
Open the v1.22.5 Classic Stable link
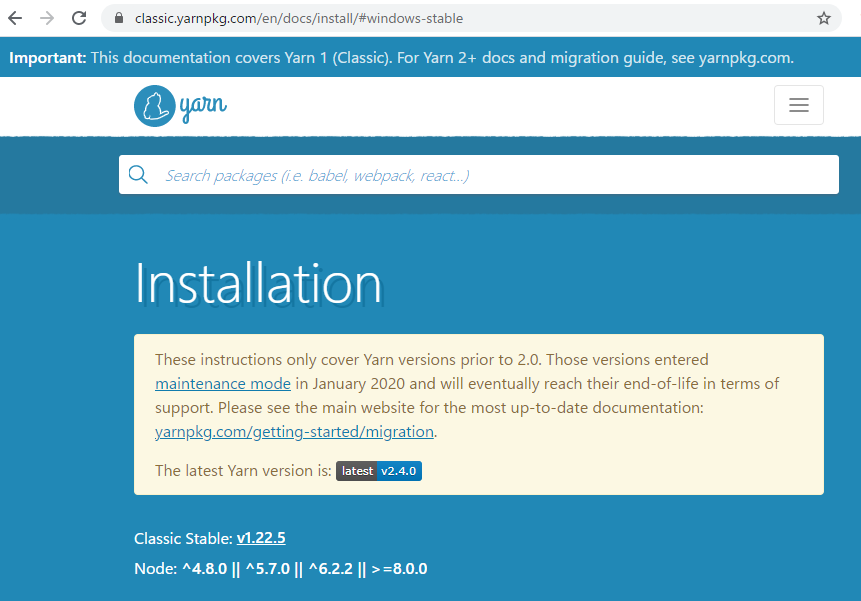pos(261,538)
